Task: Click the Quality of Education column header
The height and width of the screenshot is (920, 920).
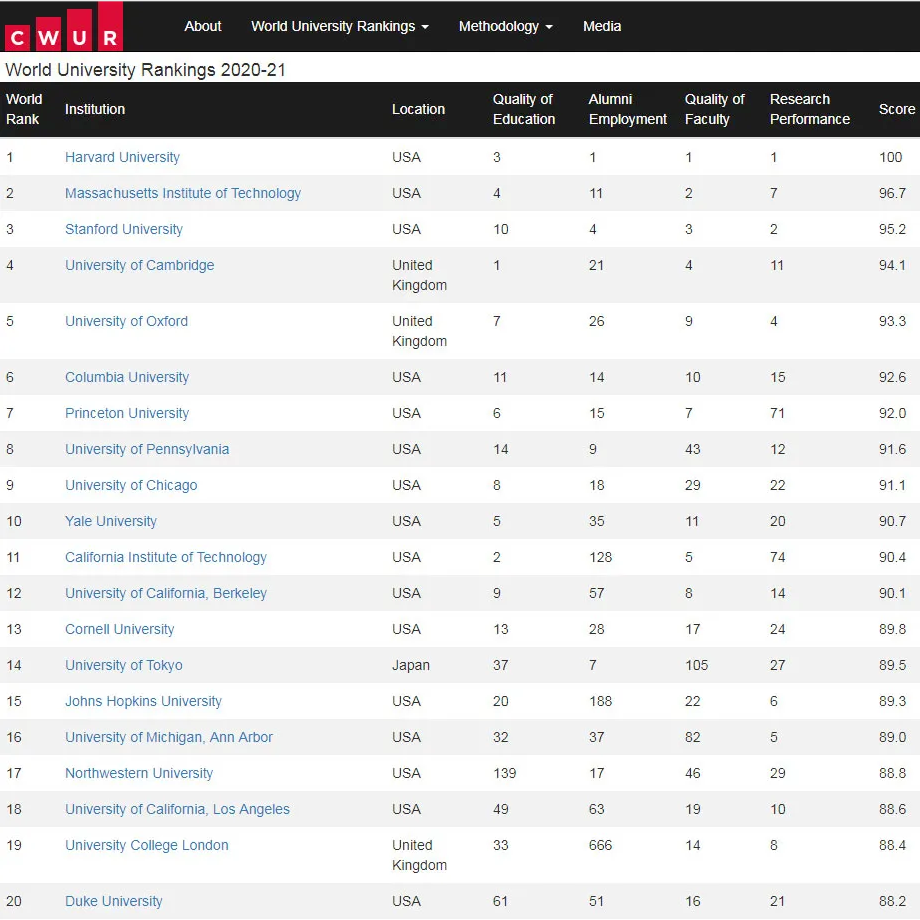Action: pos(523,109)
